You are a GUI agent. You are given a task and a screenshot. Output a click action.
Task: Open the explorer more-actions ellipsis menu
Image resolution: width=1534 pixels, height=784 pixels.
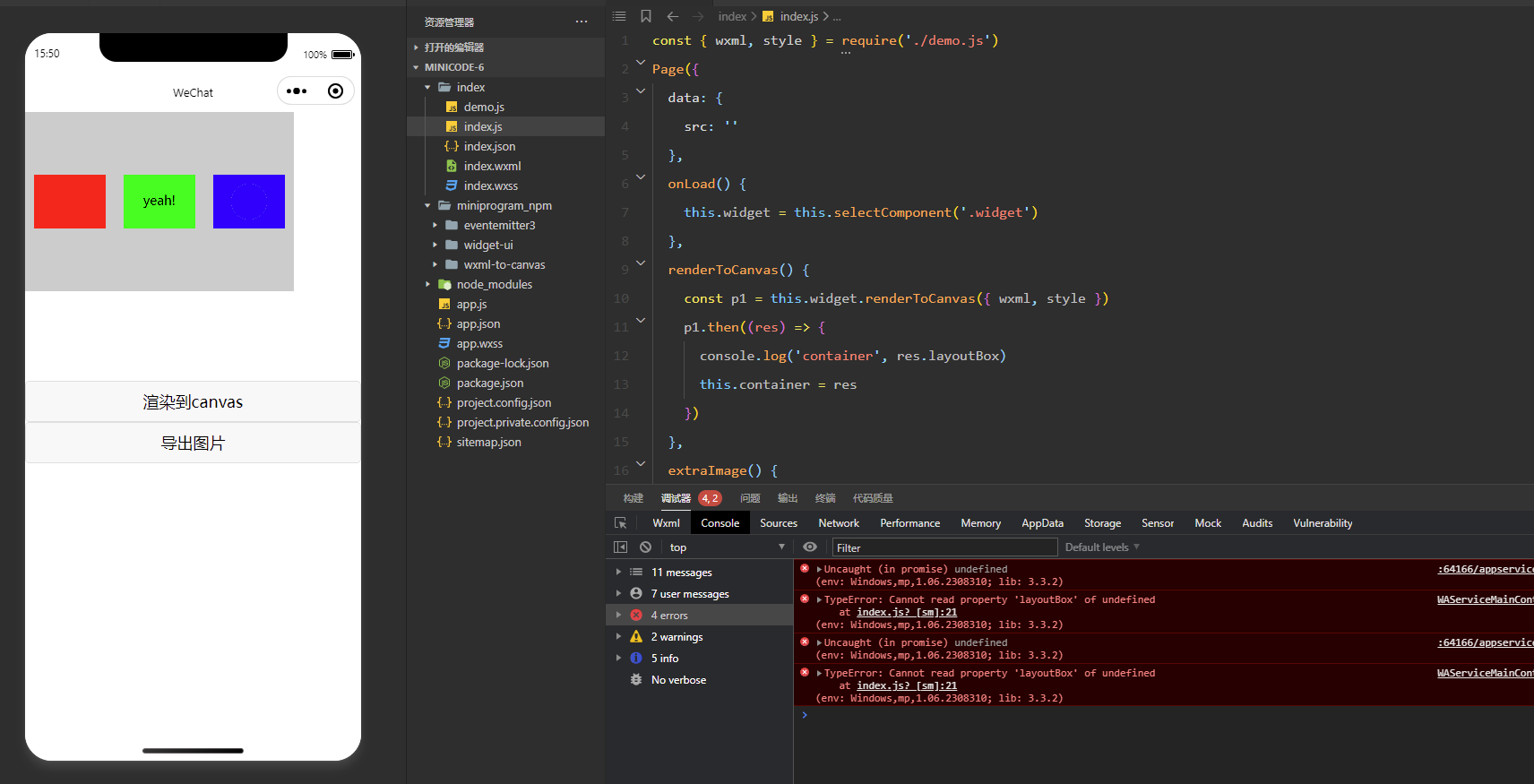[582, 22]
